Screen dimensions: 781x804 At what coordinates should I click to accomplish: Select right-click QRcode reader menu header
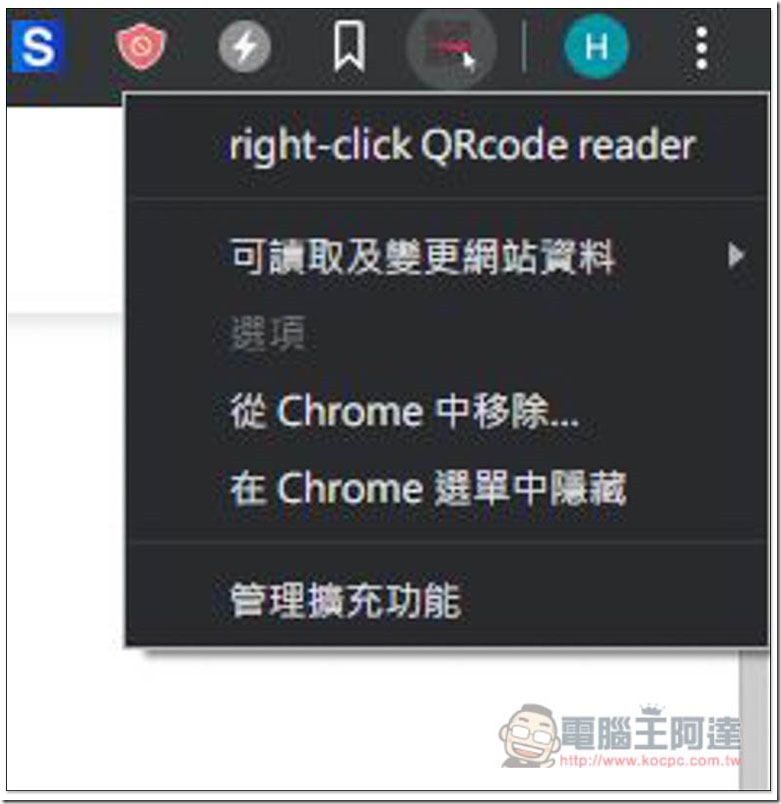[462, 146]
